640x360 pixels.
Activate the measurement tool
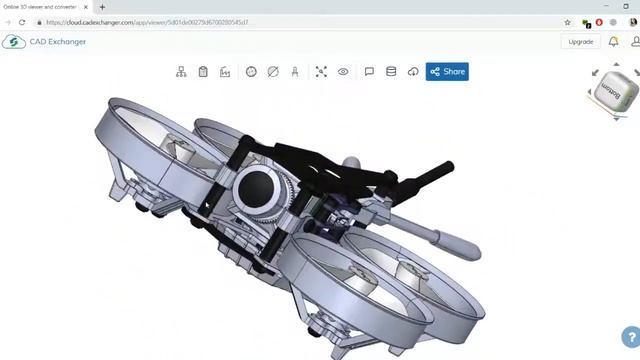(295, 72)
